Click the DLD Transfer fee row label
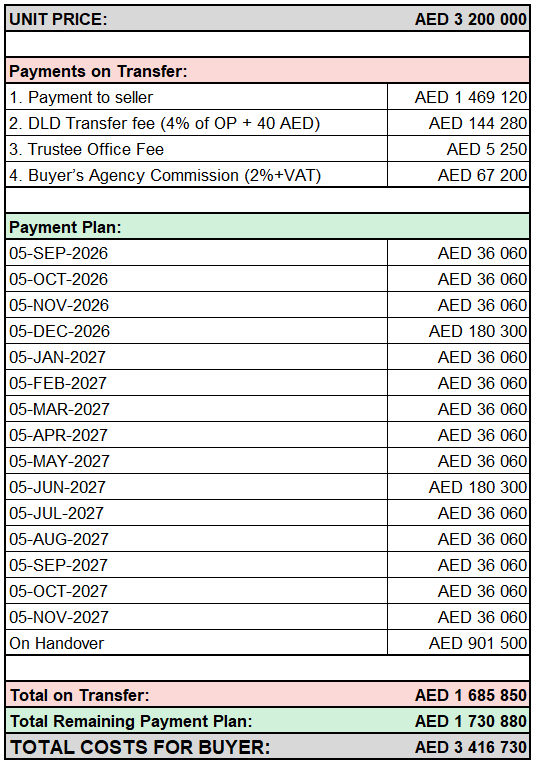Image resolution: width=536 pixels, height=765 pixels. coord(197,123)
